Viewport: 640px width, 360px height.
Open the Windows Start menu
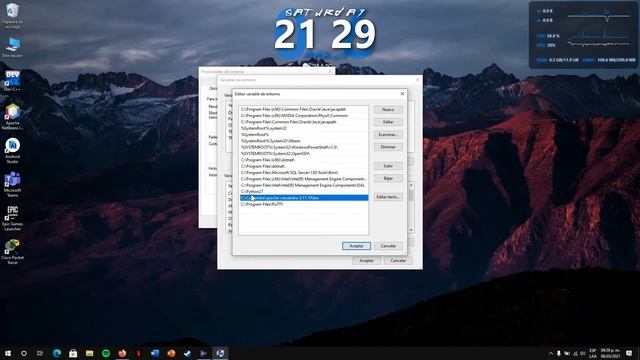click(x=8, y=353)
